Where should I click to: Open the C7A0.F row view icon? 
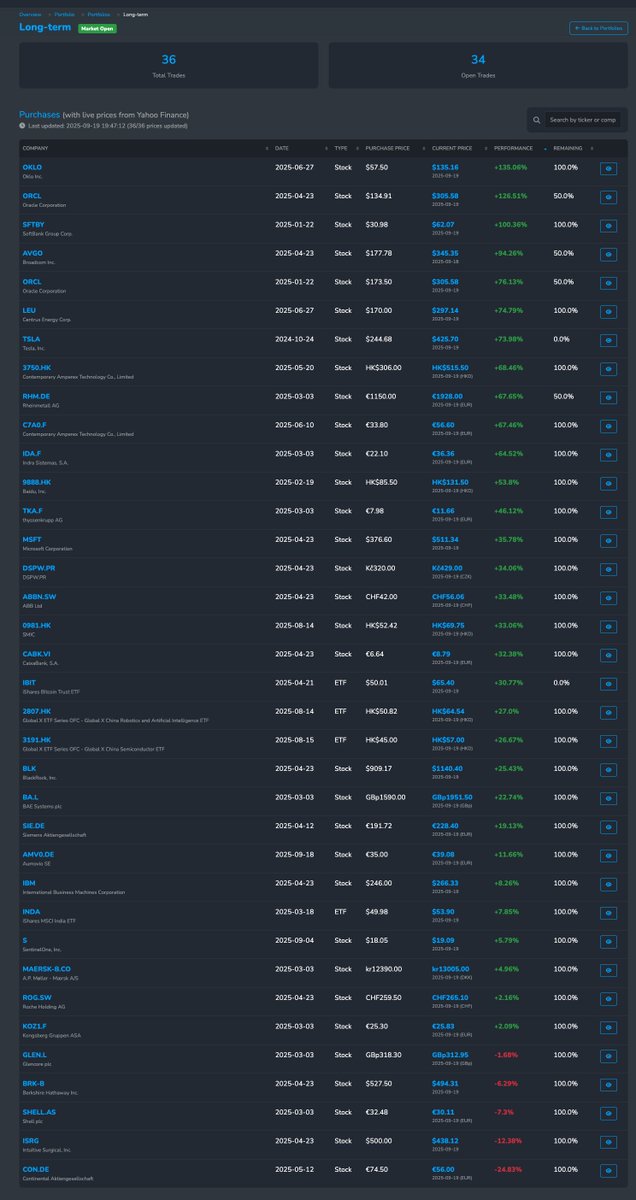[x=609, y=427]
